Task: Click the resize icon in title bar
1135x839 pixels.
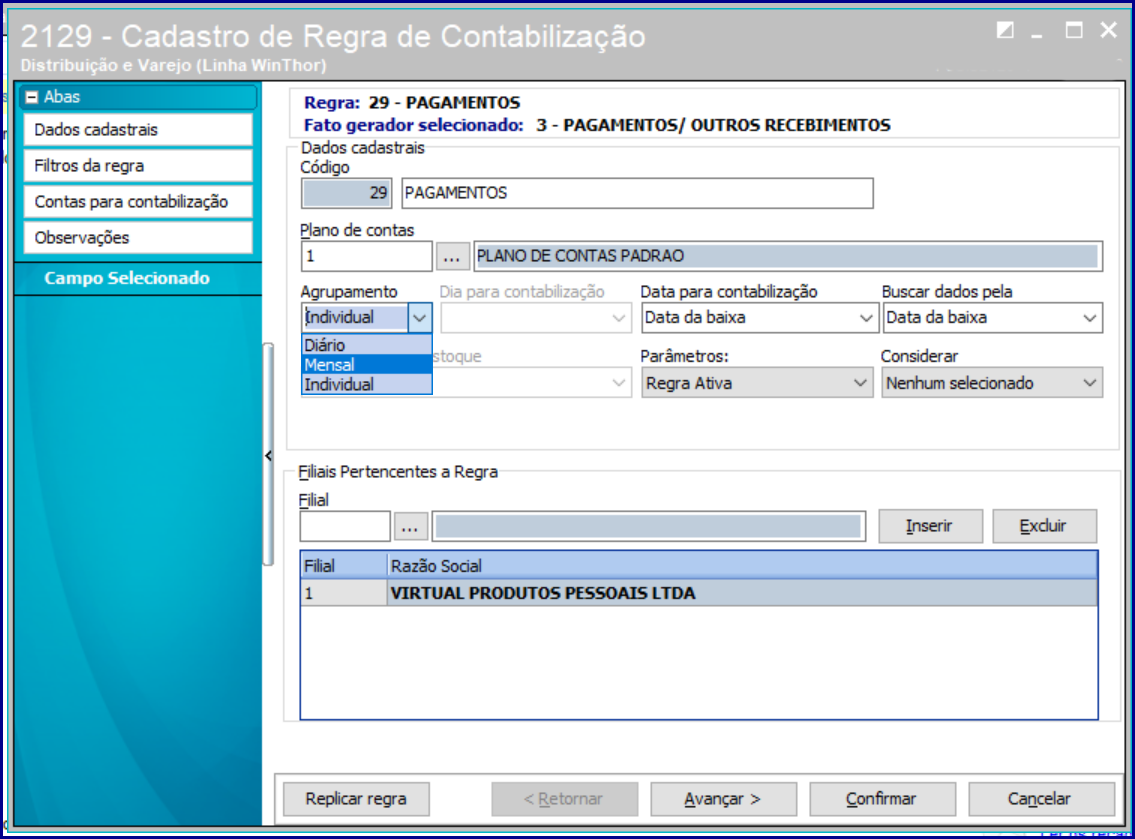Action: [1005, 30]
